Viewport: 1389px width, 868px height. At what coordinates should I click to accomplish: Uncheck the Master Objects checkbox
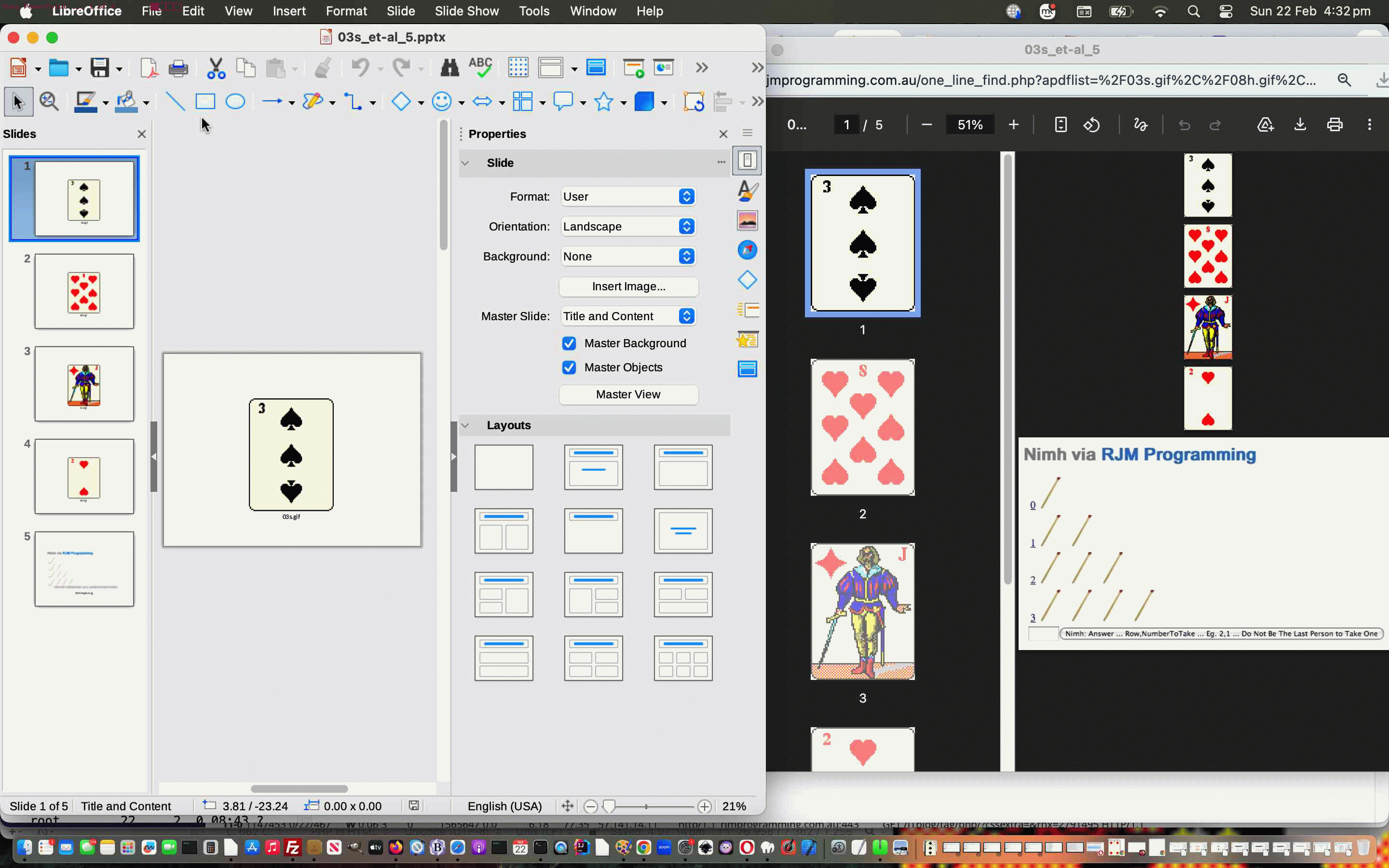tap(569, 367)
